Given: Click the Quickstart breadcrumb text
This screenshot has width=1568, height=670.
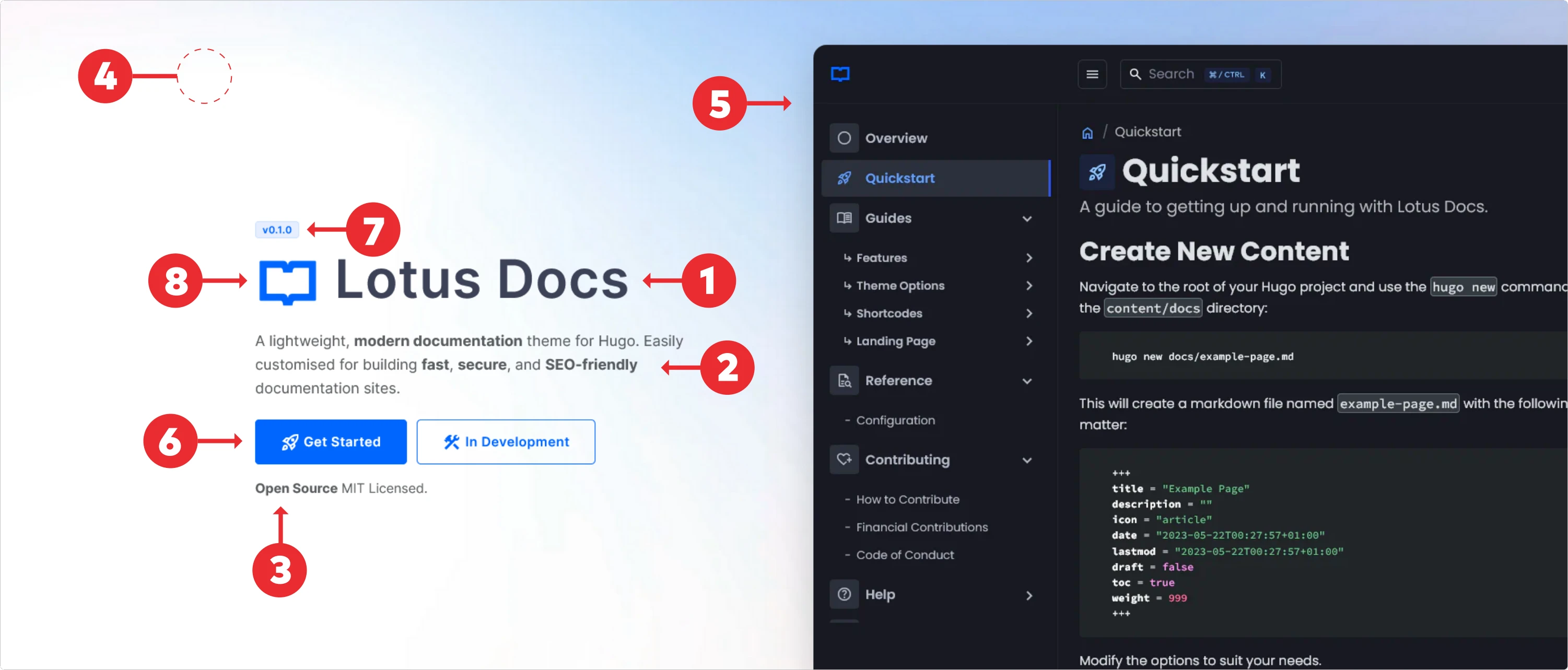Looking at the screenshot, I should click(x=1148, y=132).
